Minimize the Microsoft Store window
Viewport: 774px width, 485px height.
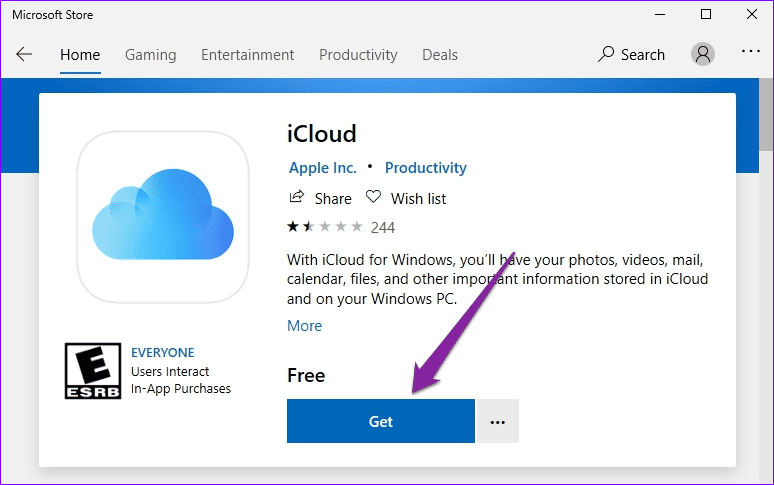click(660, 14)
